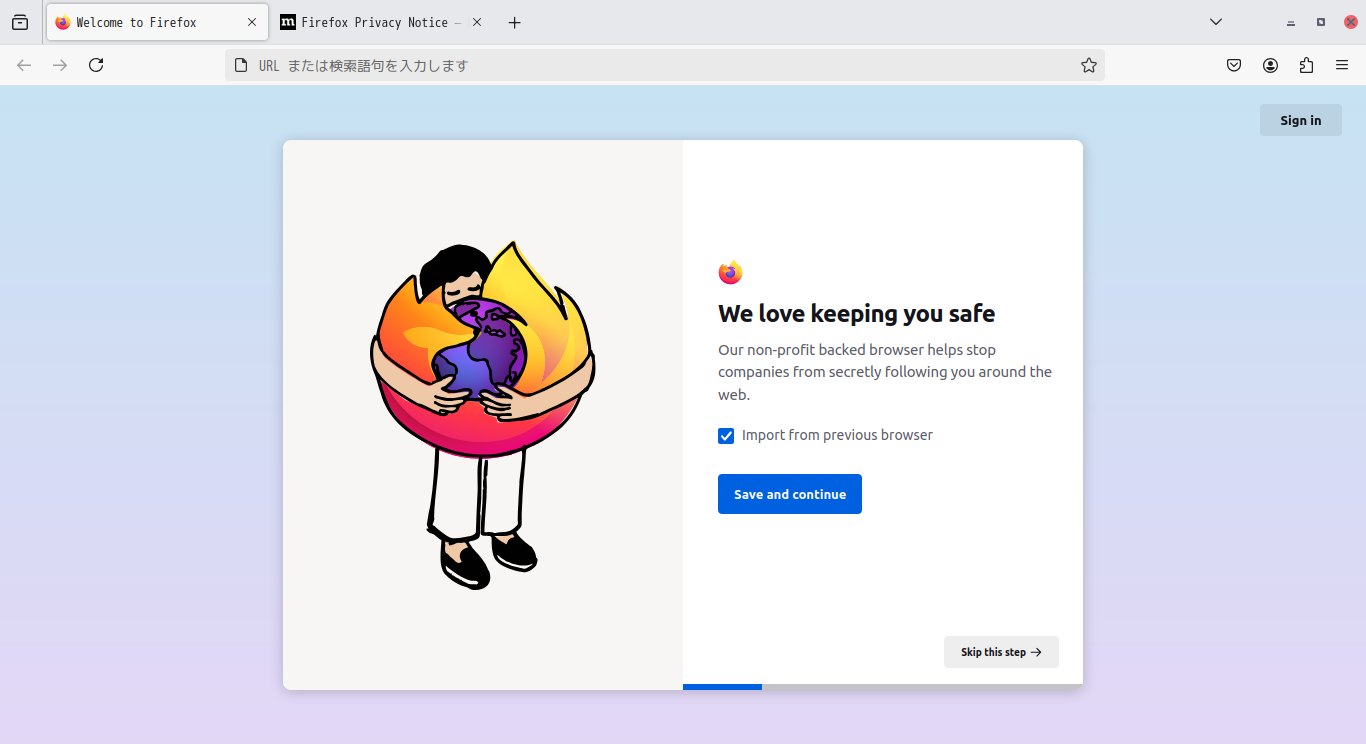
Task: Open the application hamburger menu
Action: tap(1342, 65)
